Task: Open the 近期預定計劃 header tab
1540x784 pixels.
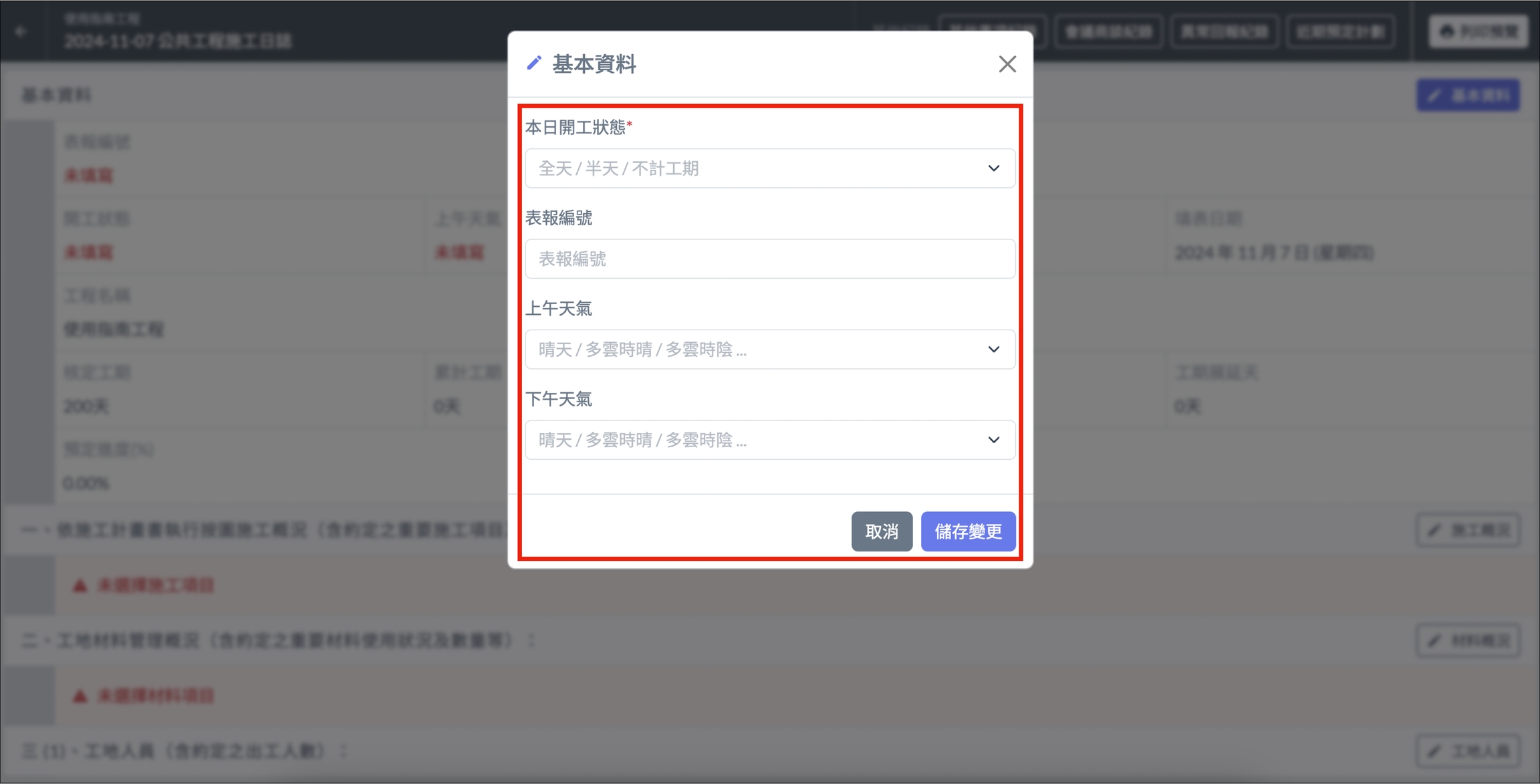Action: pos(1340,31)
